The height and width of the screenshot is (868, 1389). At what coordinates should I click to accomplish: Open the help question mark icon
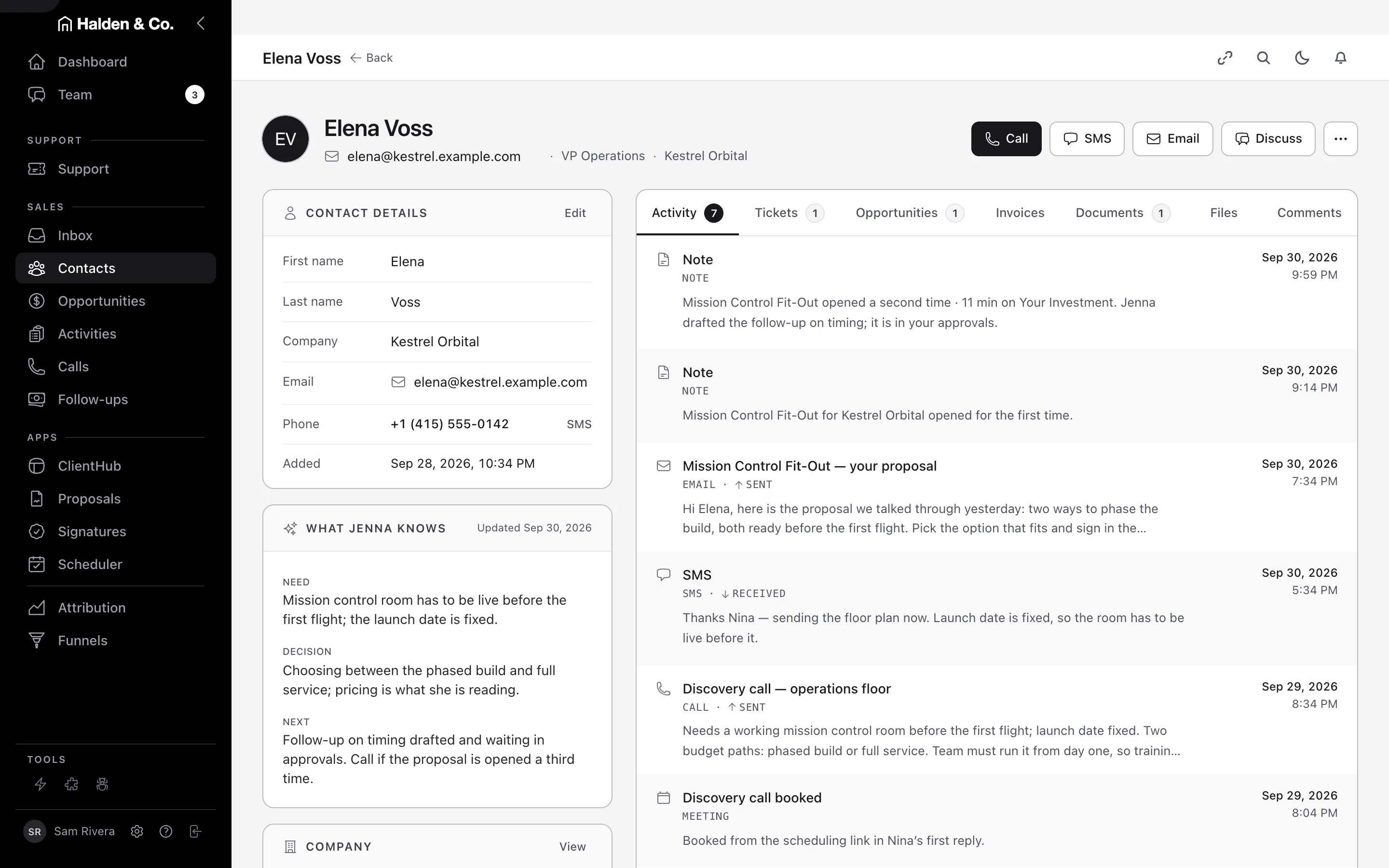[166, 831]
